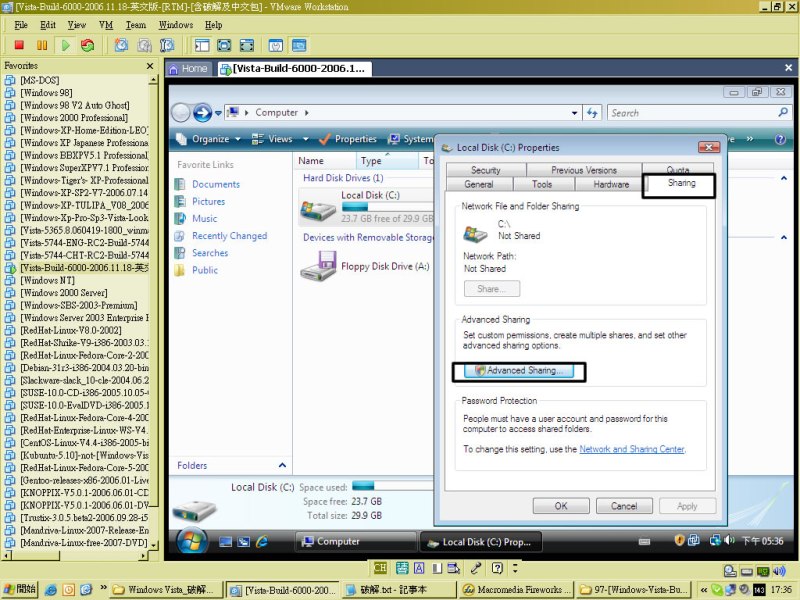
Task: Open the File menu
Action: [x=21, y=25]
